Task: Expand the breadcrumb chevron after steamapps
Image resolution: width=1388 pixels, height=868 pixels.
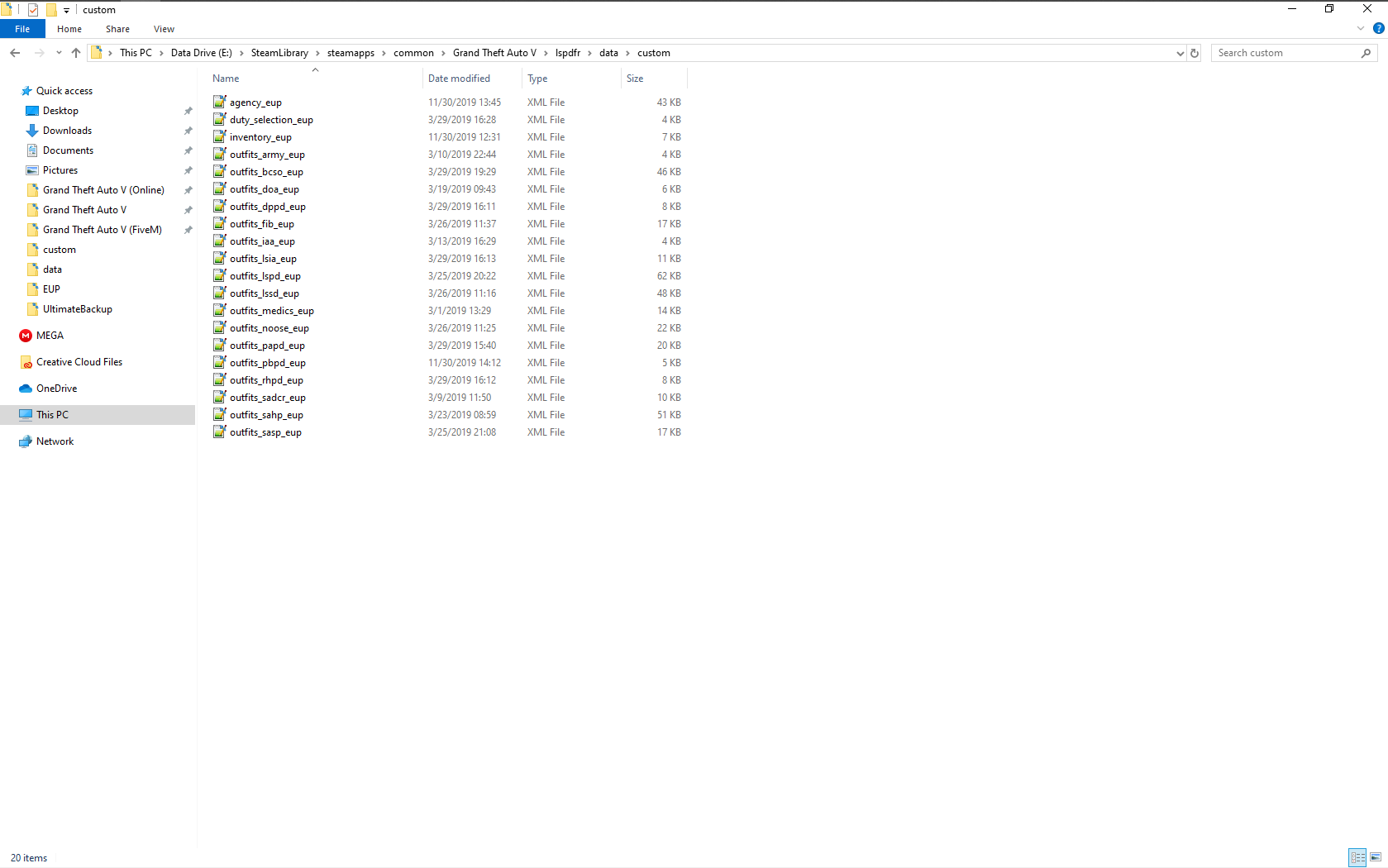Action: point(384,53)
